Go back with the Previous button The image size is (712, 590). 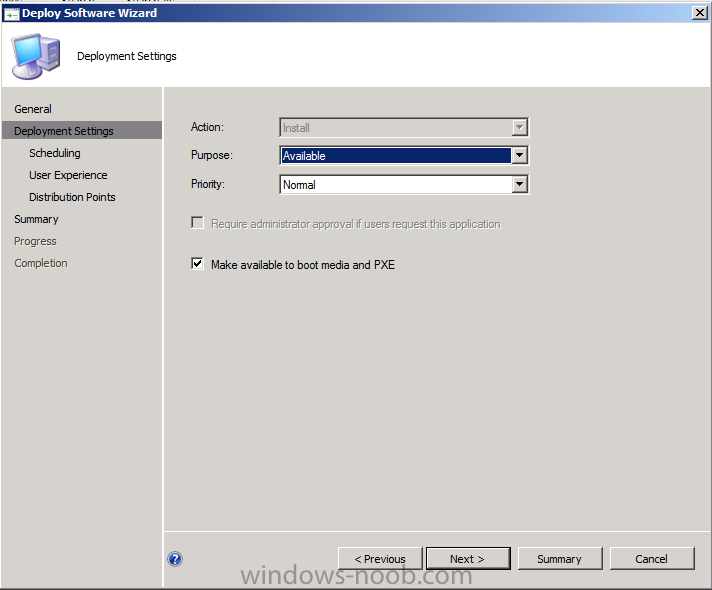pos(379,559)
